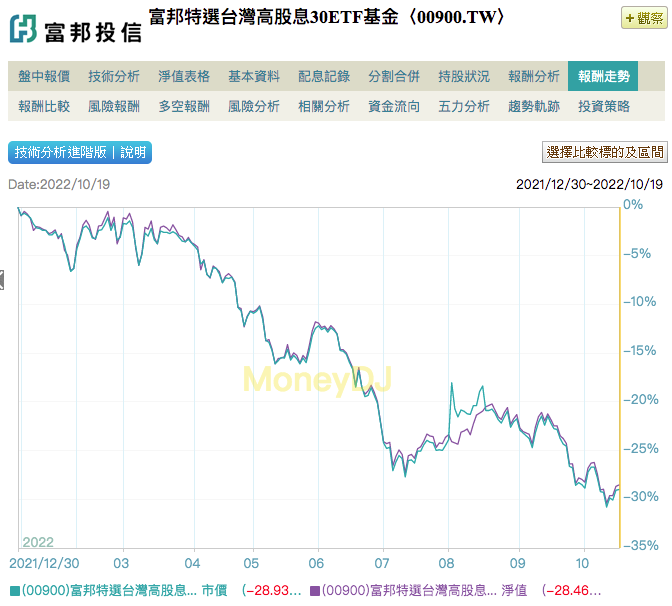Click the August price spike on the chart

coord(452,384)
